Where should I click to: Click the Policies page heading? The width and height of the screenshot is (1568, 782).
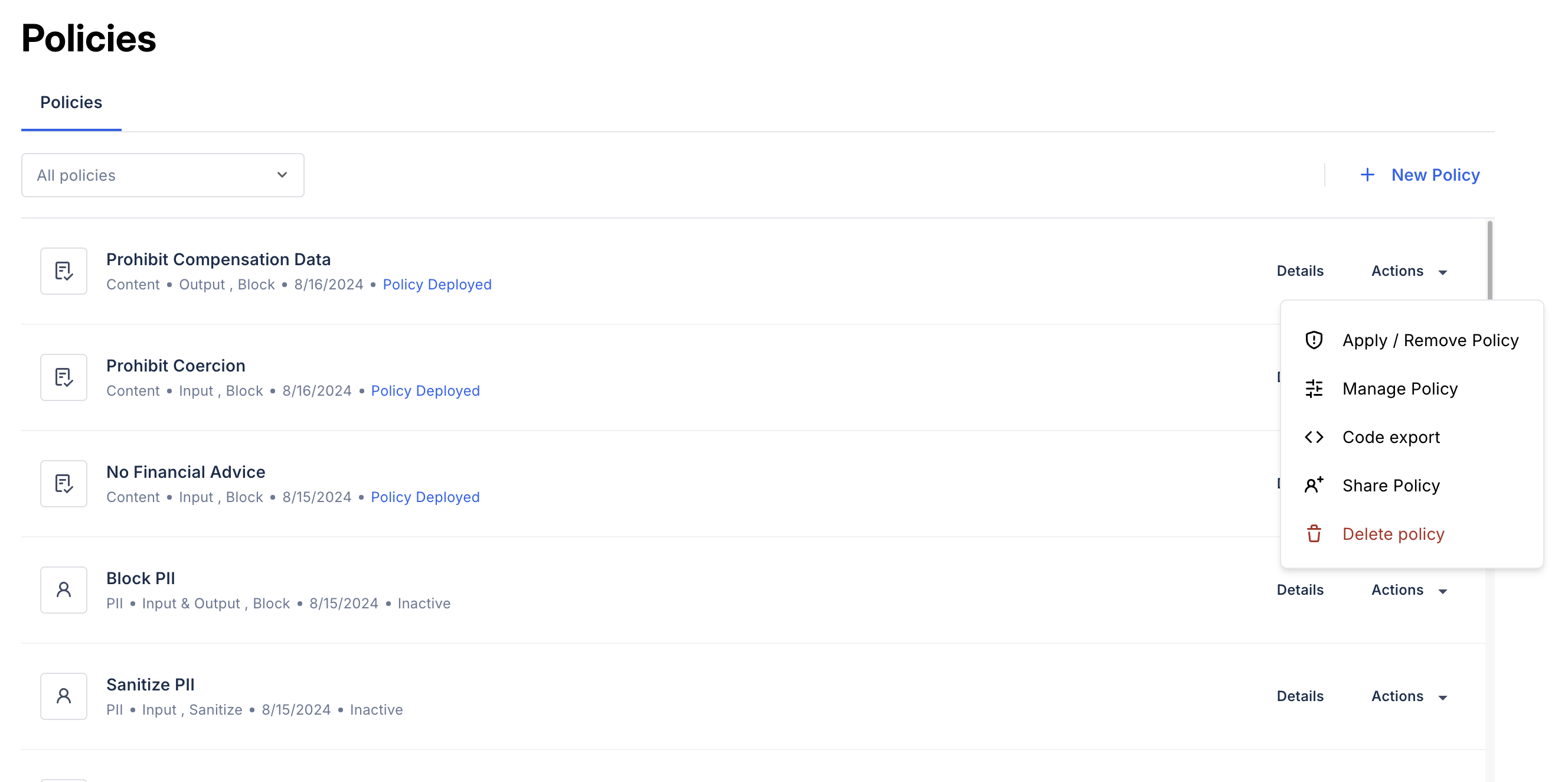(89, 38)
